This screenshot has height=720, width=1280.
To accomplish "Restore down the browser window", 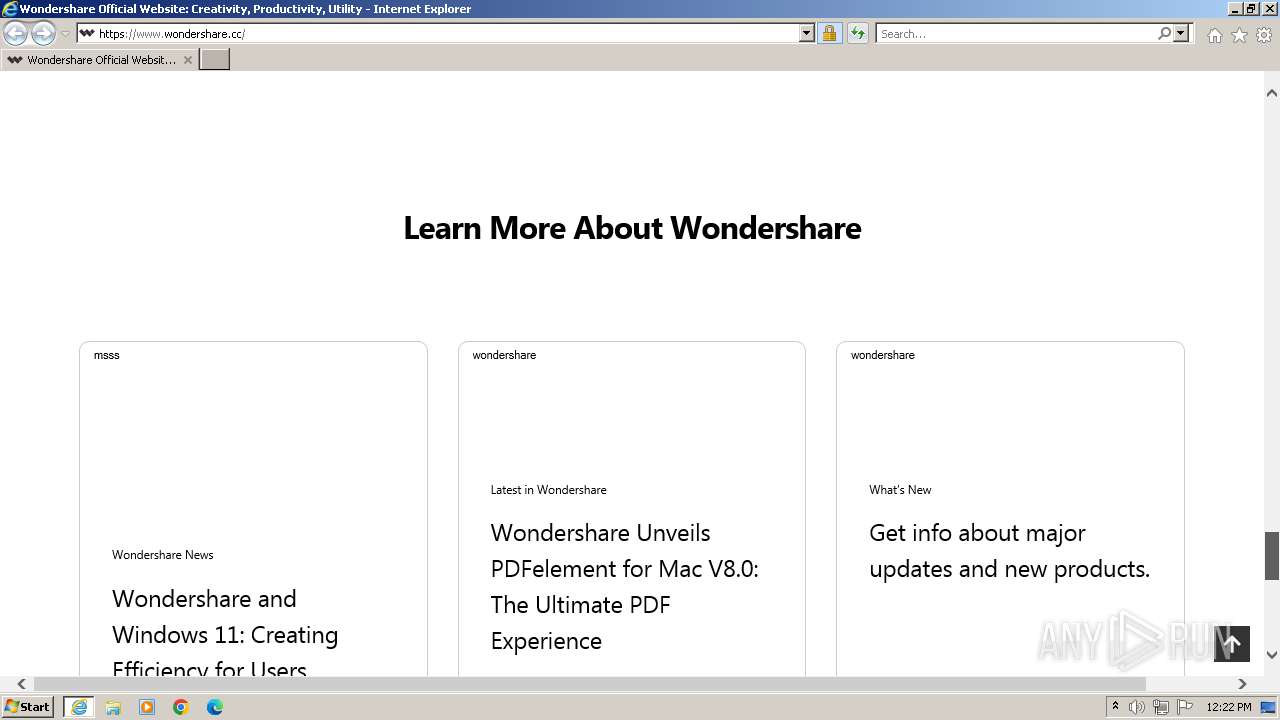I will 1251,8.
